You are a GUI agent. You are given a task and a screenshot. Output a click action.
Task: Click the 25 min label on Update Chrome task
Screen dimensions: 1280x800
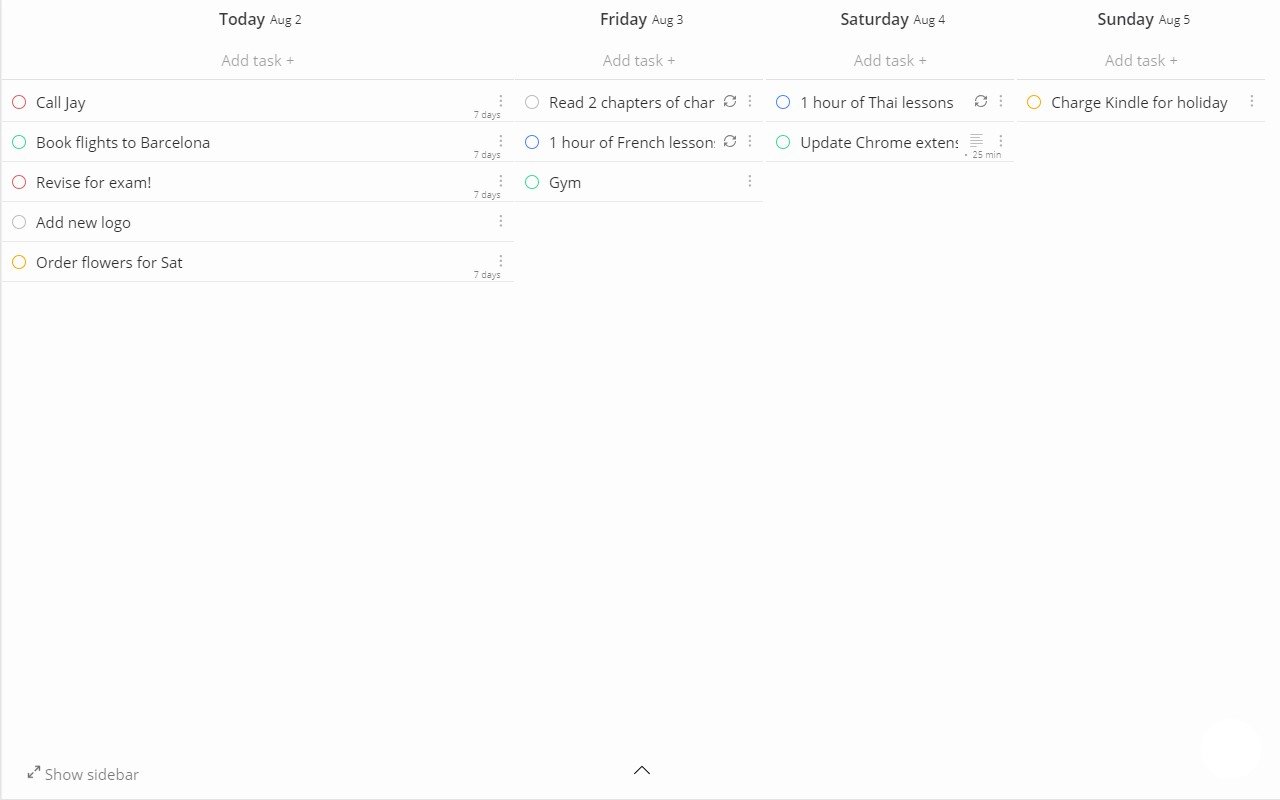tap(986, 155)
